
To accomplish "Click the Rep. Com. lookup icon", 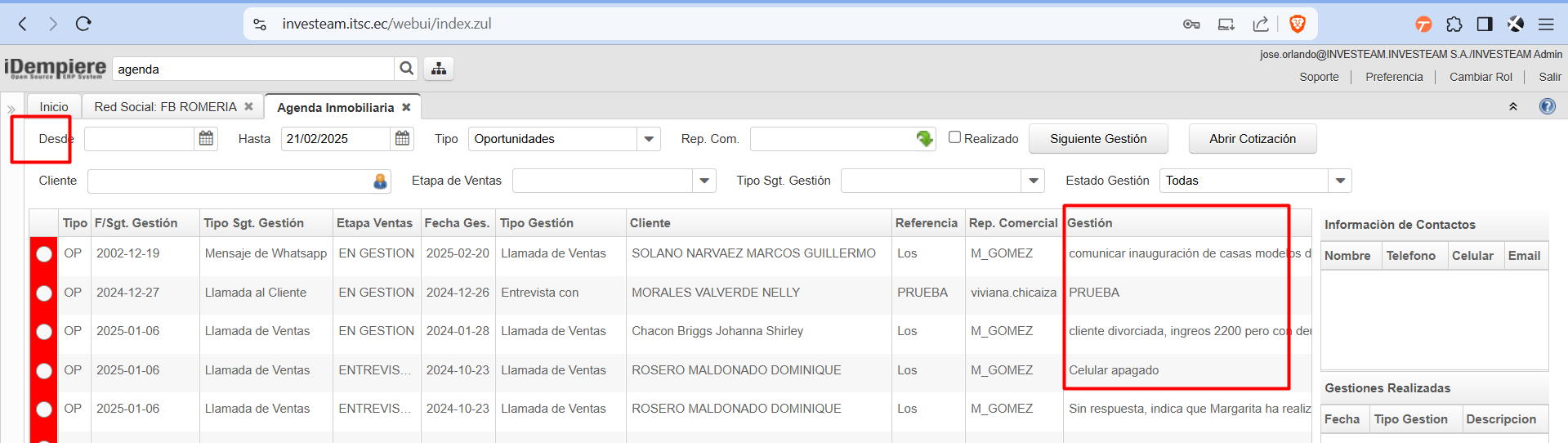I will pyautogui.click(x=924, y=139).
